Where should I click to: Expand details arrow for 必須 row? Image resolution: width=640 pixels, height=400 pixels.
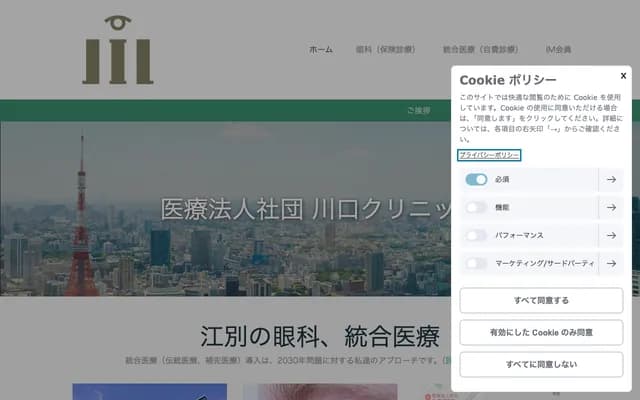tap(611, 180)
